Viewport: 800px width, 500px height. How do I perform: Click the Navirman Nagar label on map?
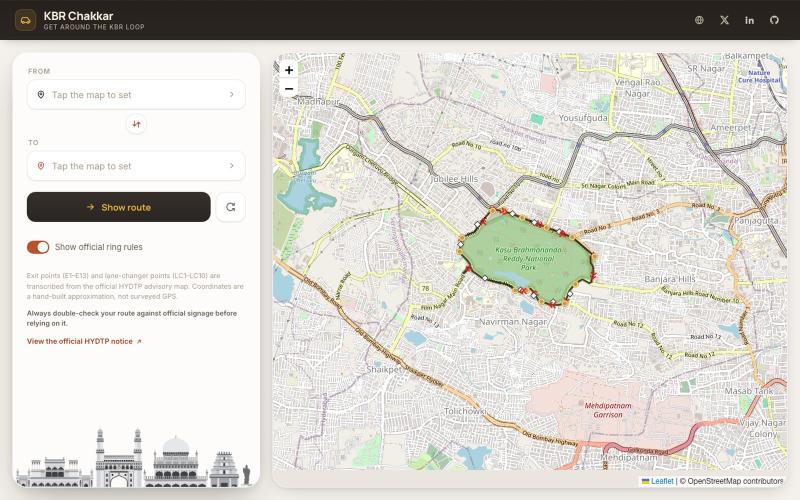[x=513, y=322]
